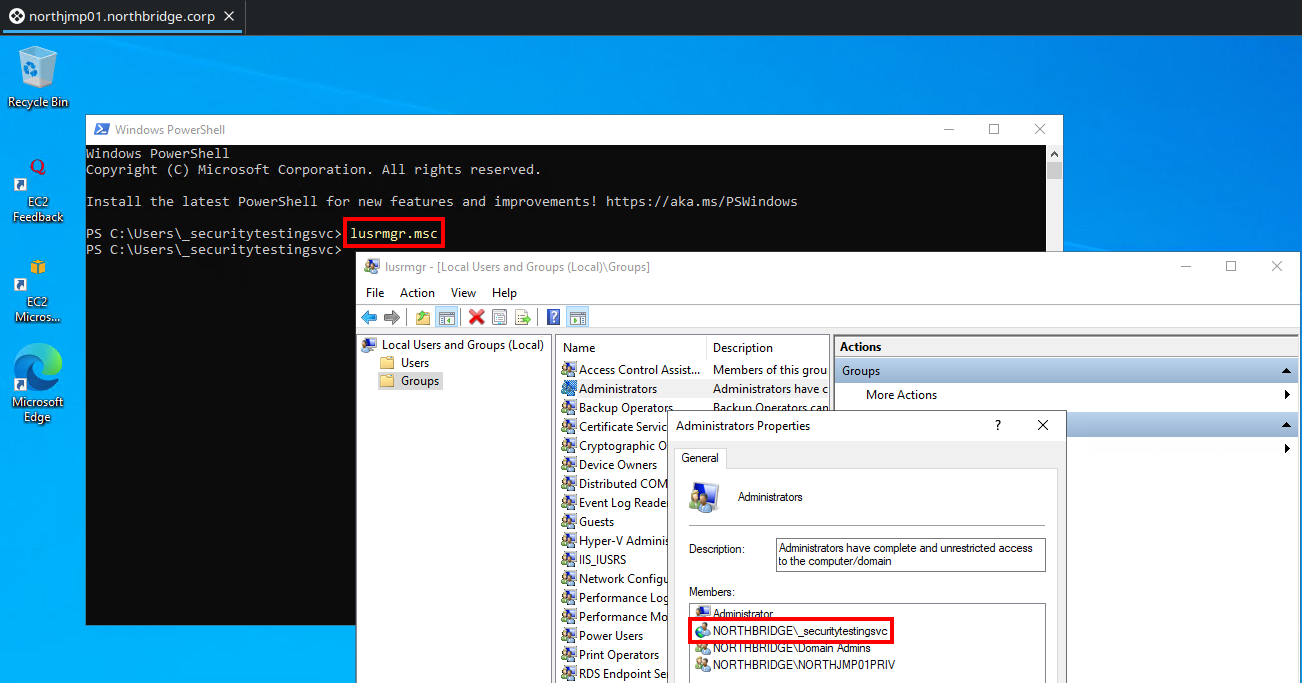Click the PowerShell window title bar icon
This screenshot has height=683, width=1302.
tap(101, 129)
